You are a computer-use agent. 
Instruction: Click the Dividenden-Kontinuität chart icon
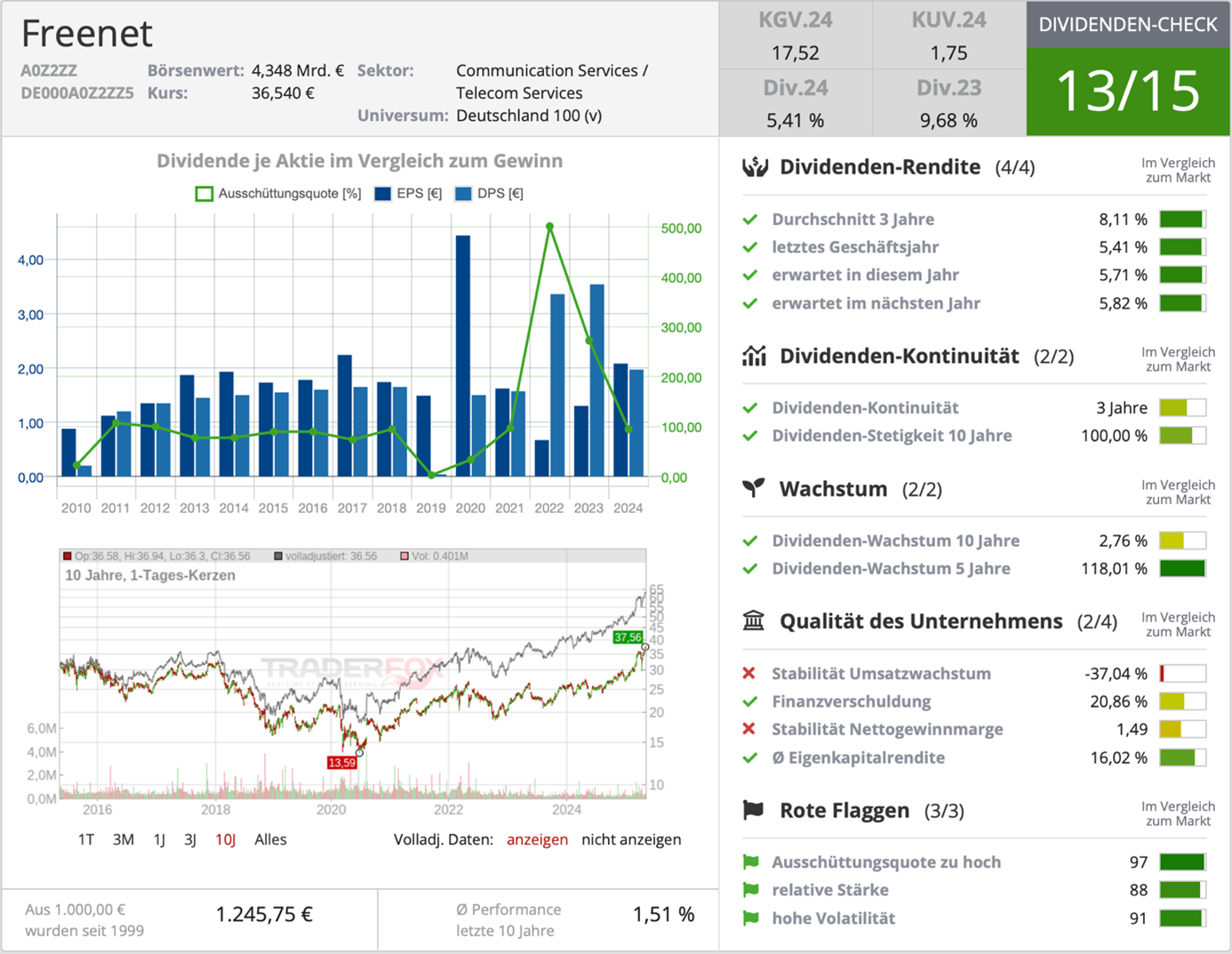[754, 356]
